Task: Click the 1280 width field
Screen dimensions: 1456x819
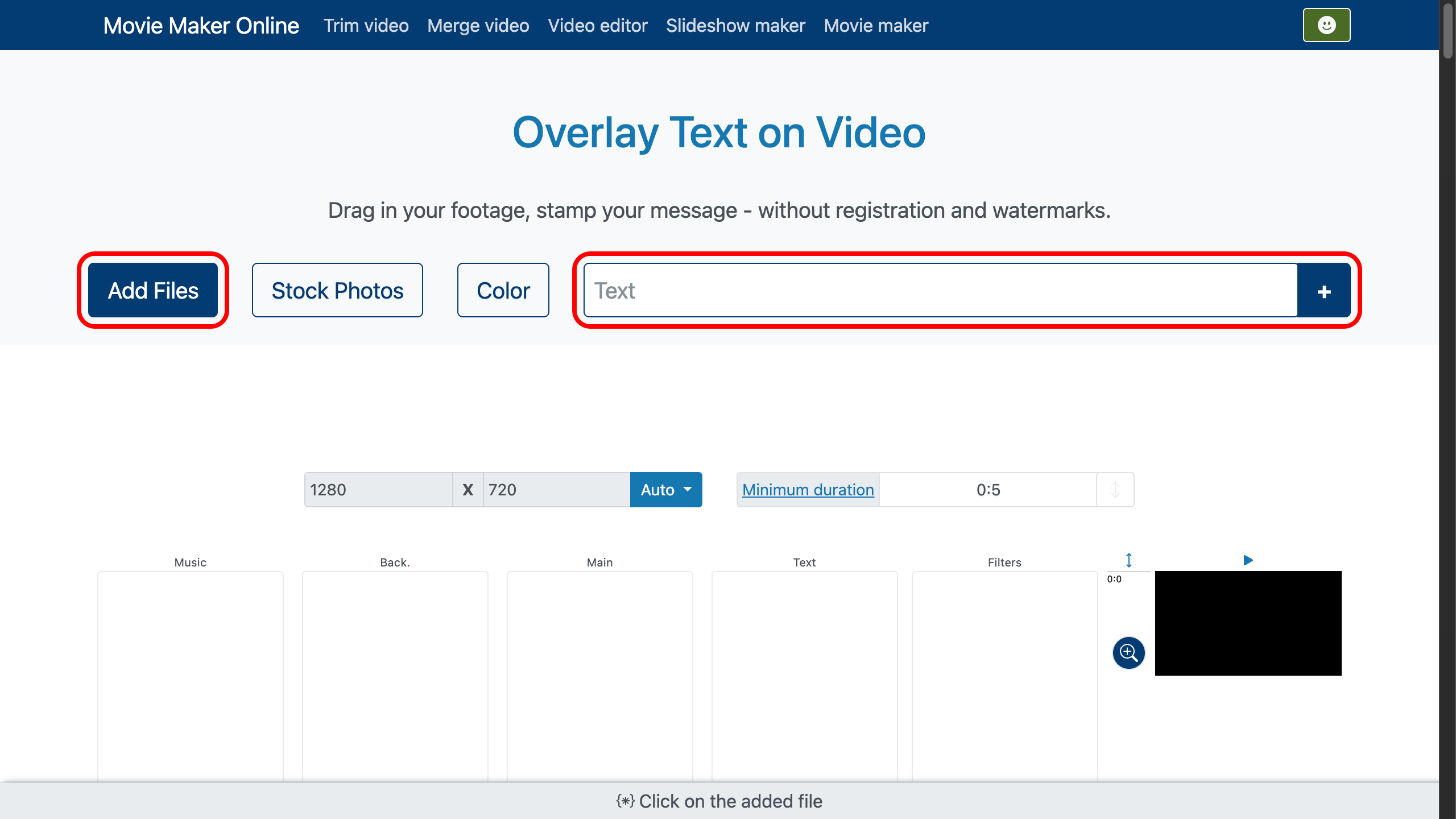Action: [x=378, y=489]
